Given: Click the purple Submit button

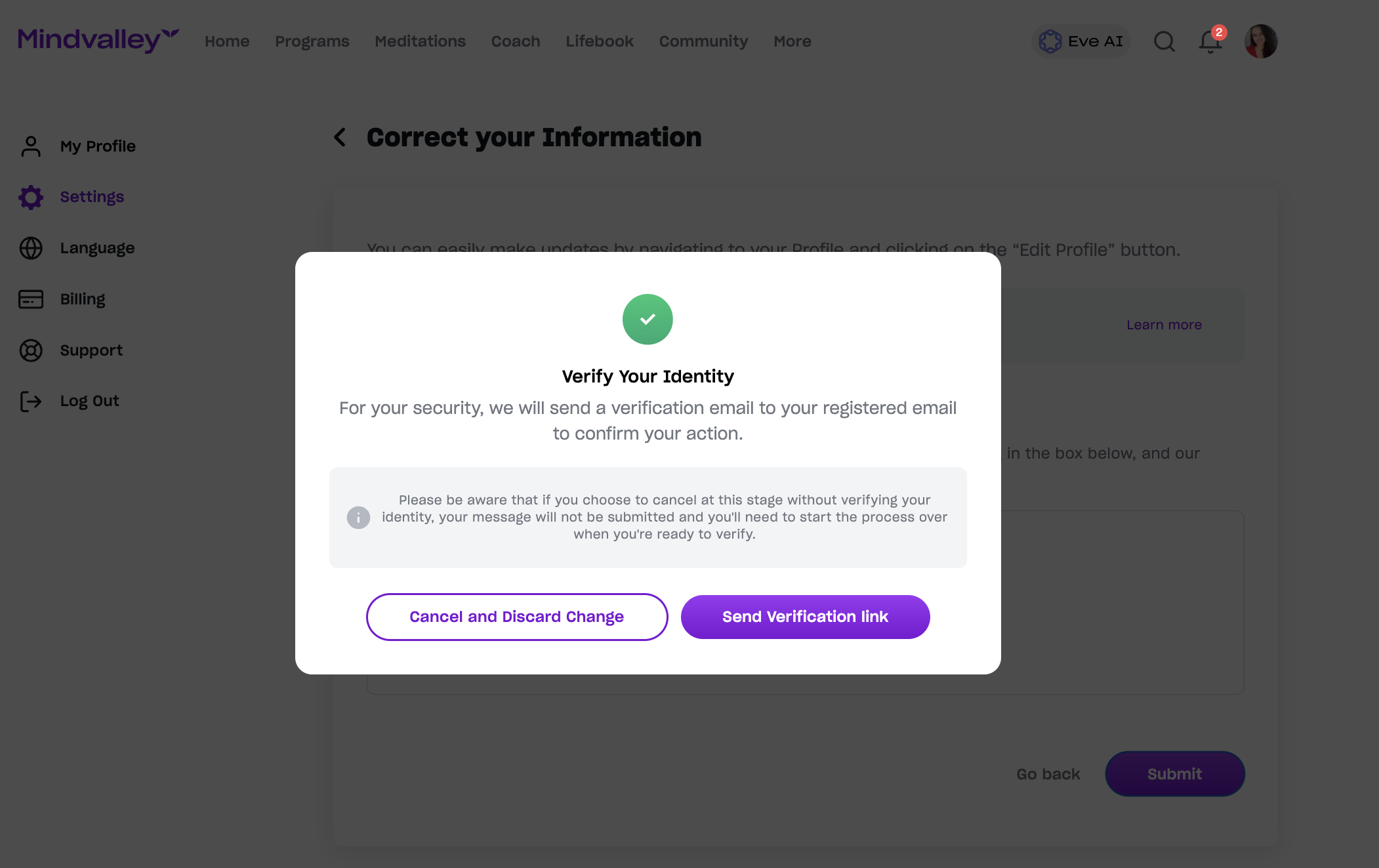Looking at the screenshot, I should (1175, 774).
